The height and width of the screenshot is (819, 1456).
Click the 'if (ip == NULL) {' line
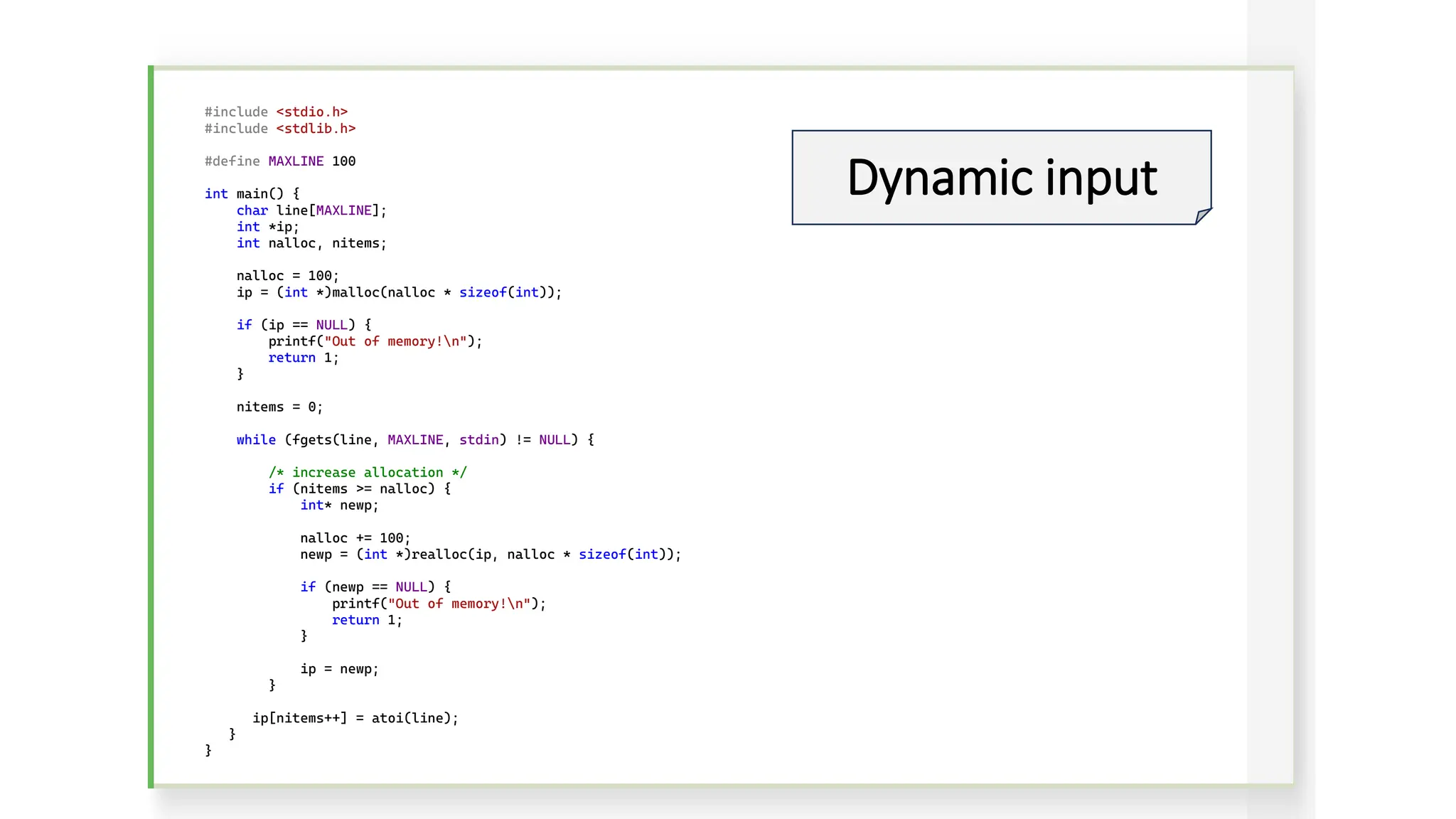pyautogui.click(x=304, y=325)
